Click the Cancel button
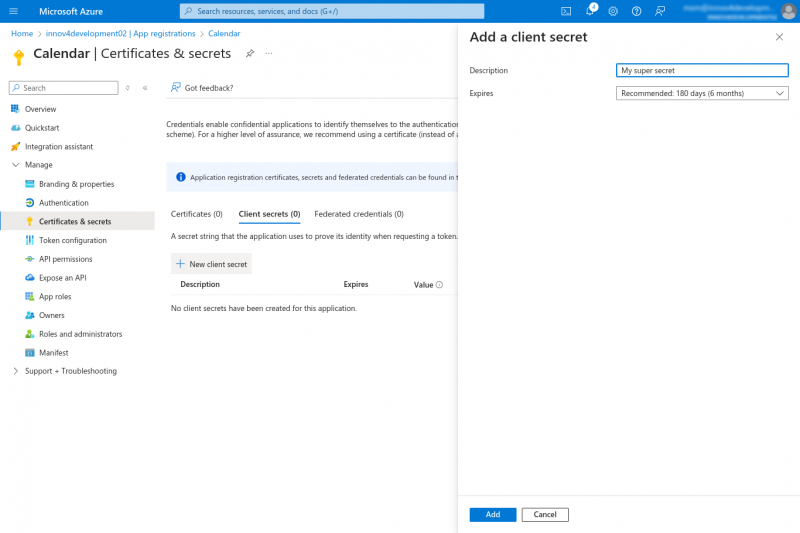 click(545, 514)
